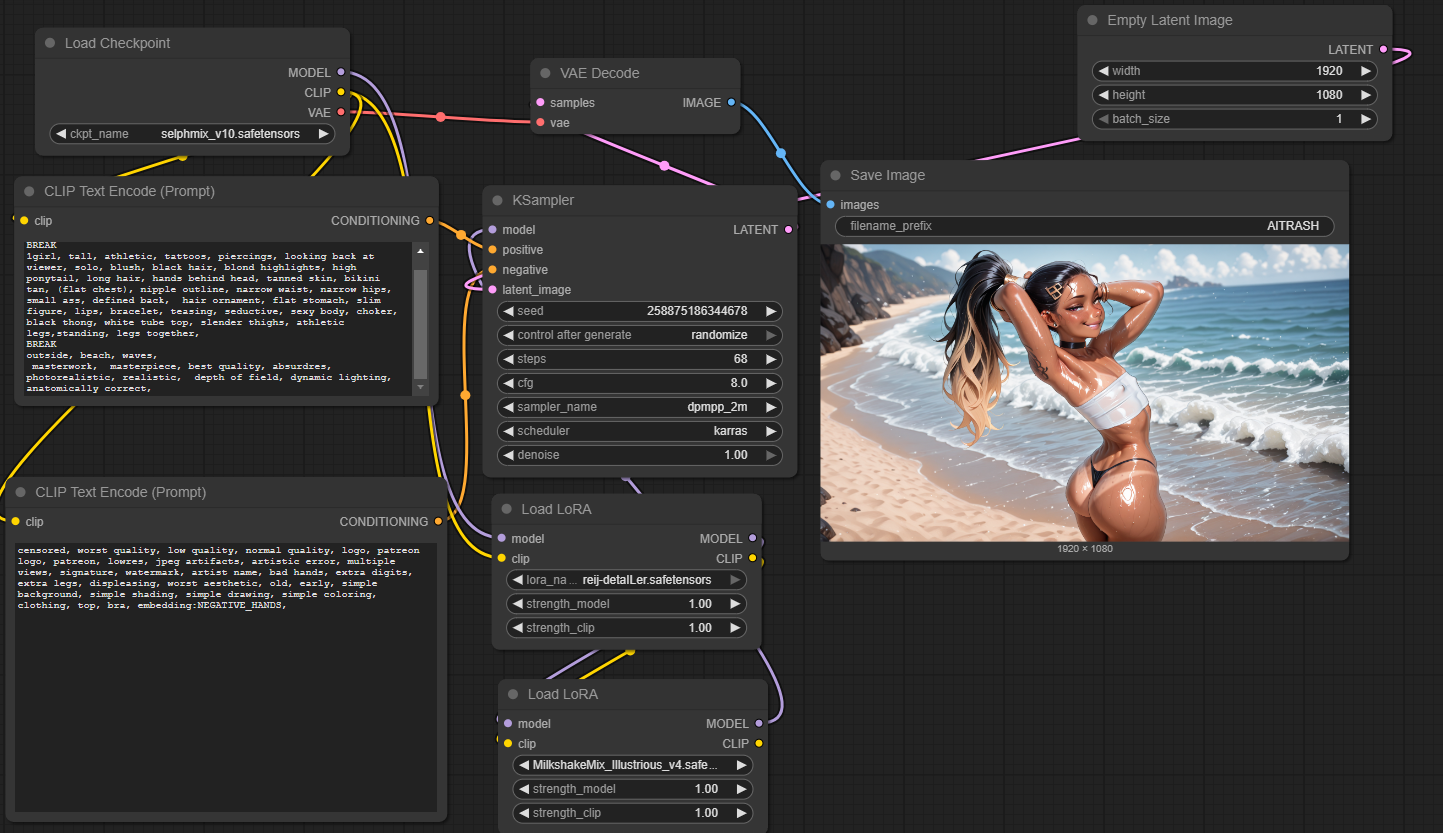The image size is (1443, 833).
Task: Toggle the KSampler node collapse dot
Action: tap(497, 200)
